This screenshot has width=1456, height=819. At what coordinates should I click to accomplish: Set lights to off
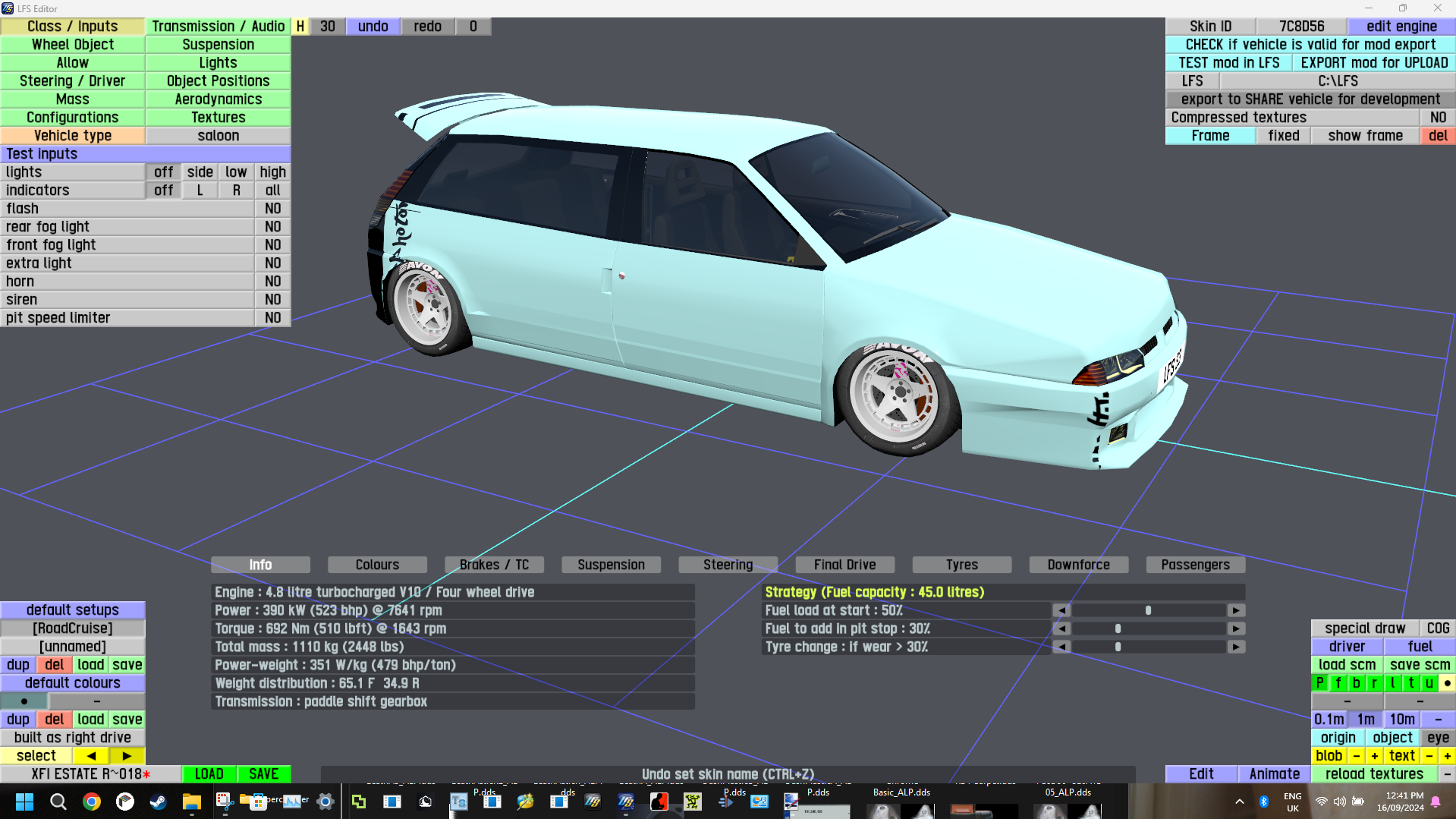coord(164,172)
